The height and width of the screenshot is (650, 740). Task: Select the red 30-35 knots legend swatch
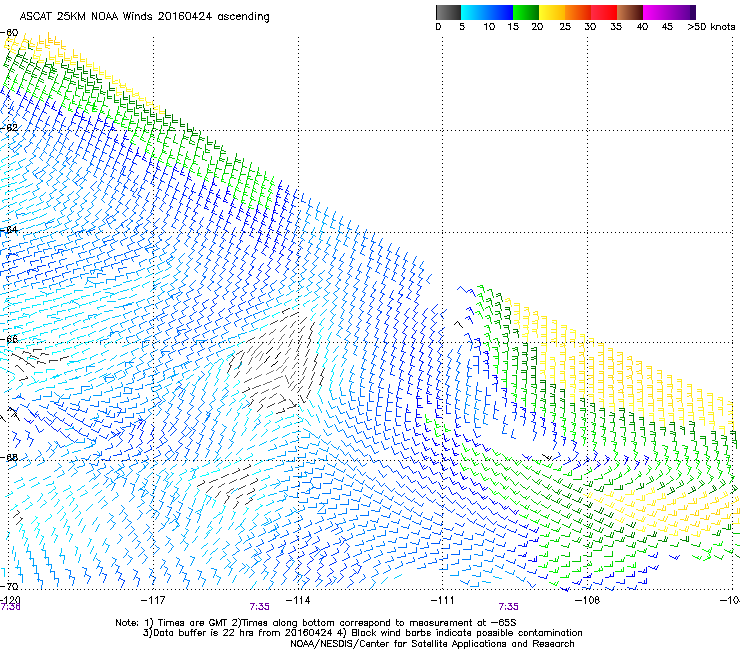click(x=604, y=12)
